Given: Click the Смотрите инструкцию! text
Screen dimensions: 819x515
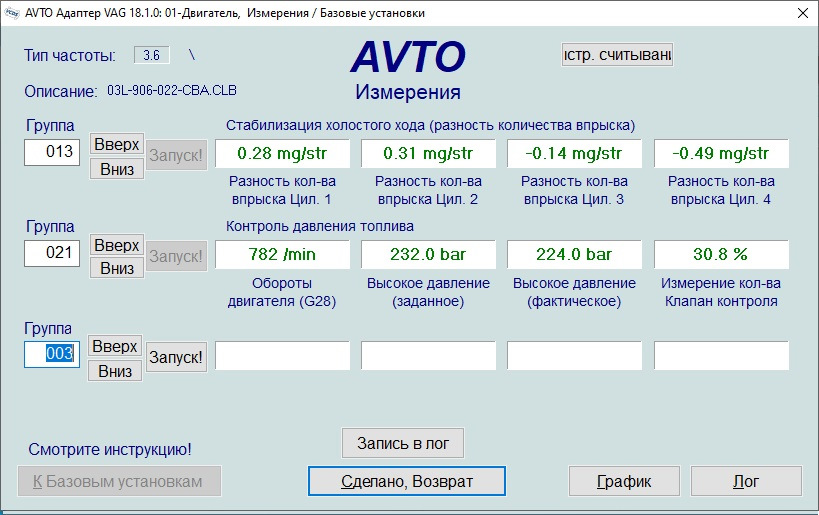Looking at the screenshot, I should pyautogui.click(x=110, y=449).
